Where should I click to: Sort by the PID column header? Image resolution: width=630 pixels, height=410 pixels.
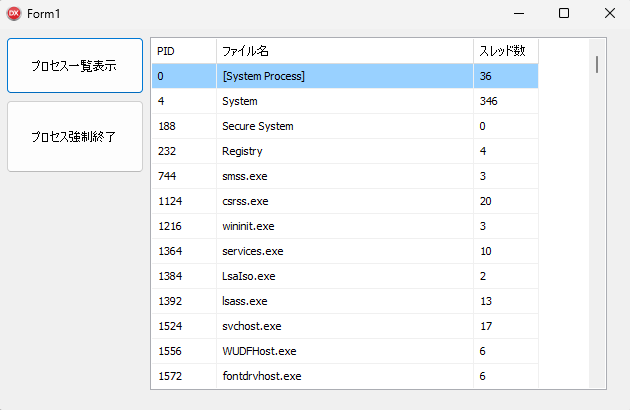(183, 51)
